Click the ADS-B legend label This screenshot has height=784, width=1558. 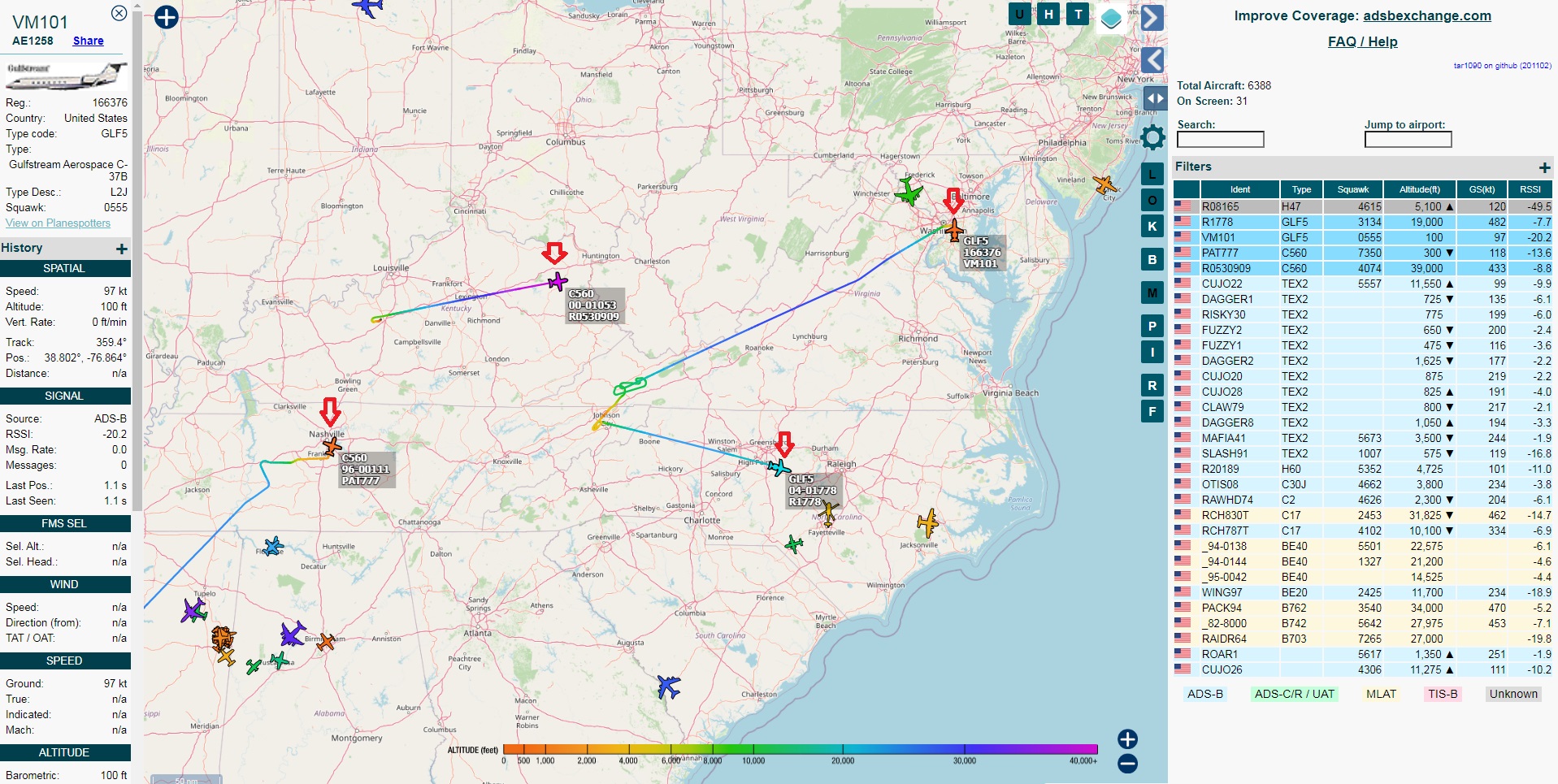[x=1204, y=694]
